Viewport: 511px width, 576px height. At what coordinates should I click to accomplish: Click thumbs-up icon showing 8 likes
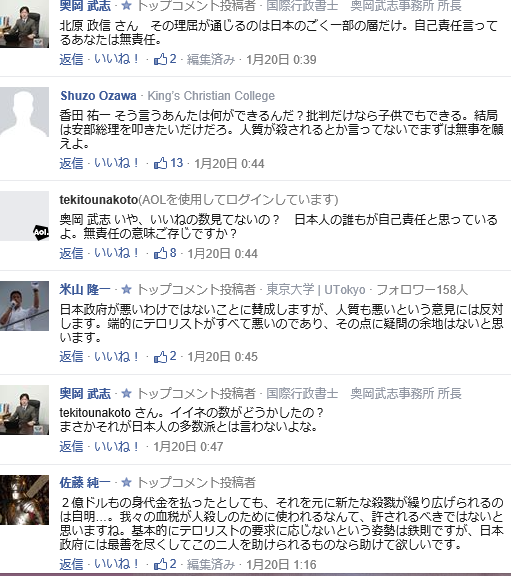161,253
